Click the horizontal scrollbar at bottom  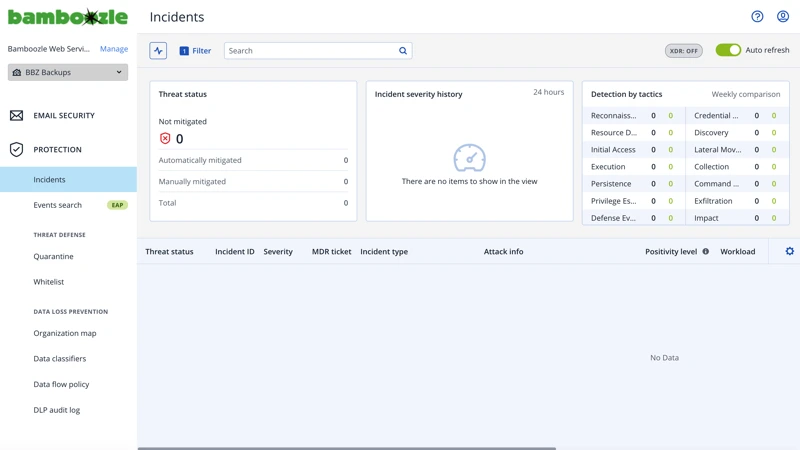346,448
